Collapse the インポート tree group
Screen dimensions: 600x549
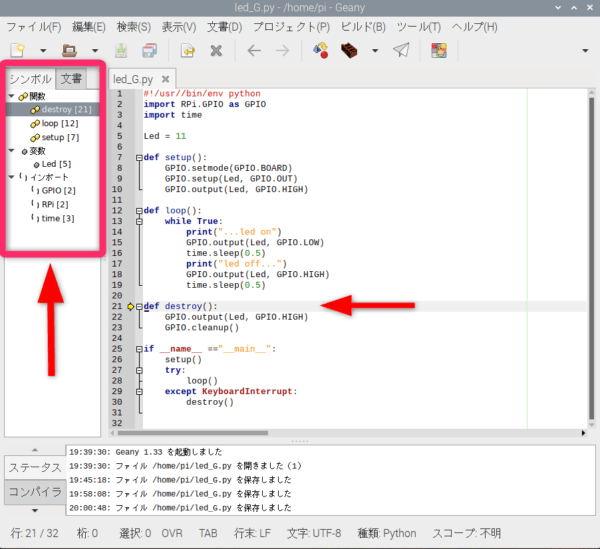coord(11,177)
